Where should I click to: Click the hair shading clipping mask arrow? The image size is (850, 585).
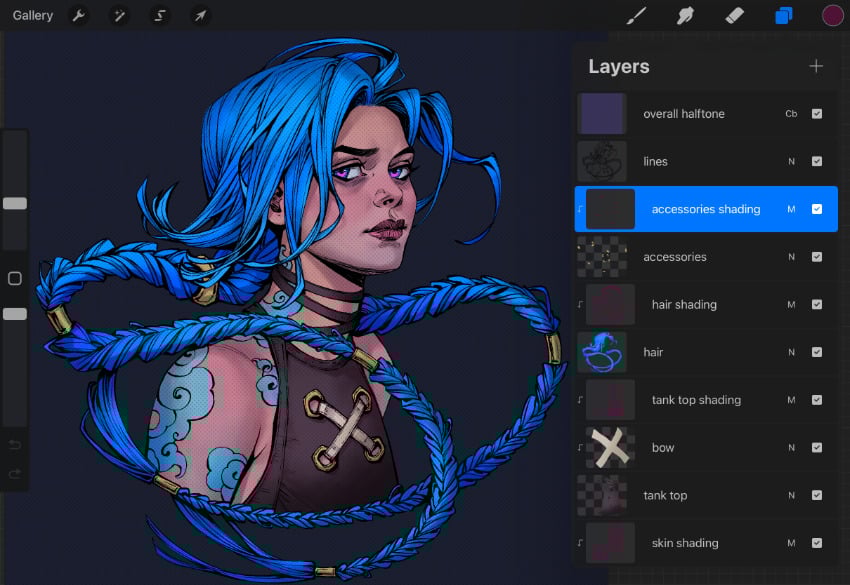580,305
